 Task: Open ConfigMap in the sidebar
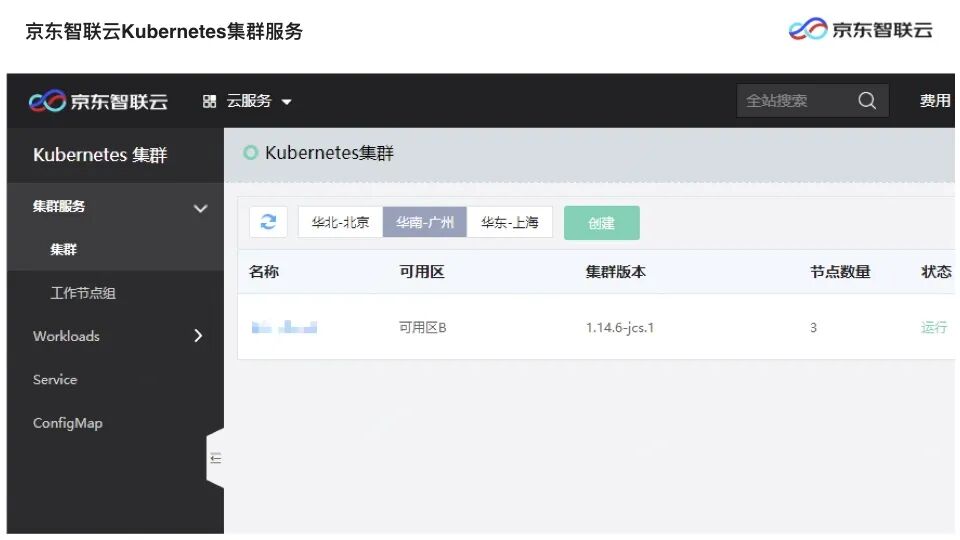(68, 423)
